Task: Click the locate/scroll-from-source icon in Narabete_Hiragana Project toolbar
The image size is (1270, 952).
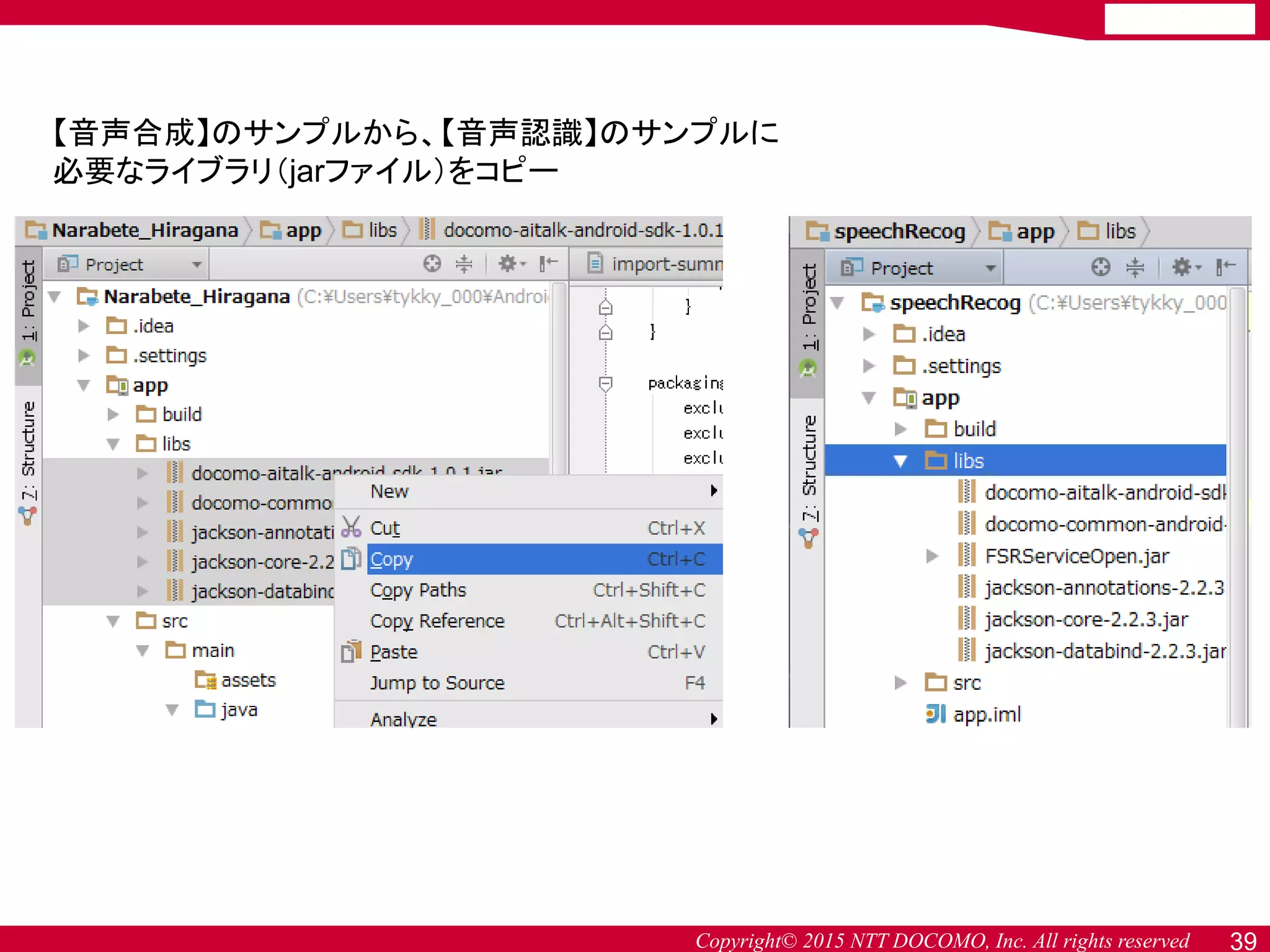Action: pyautogui.click(x=432, y=264)
